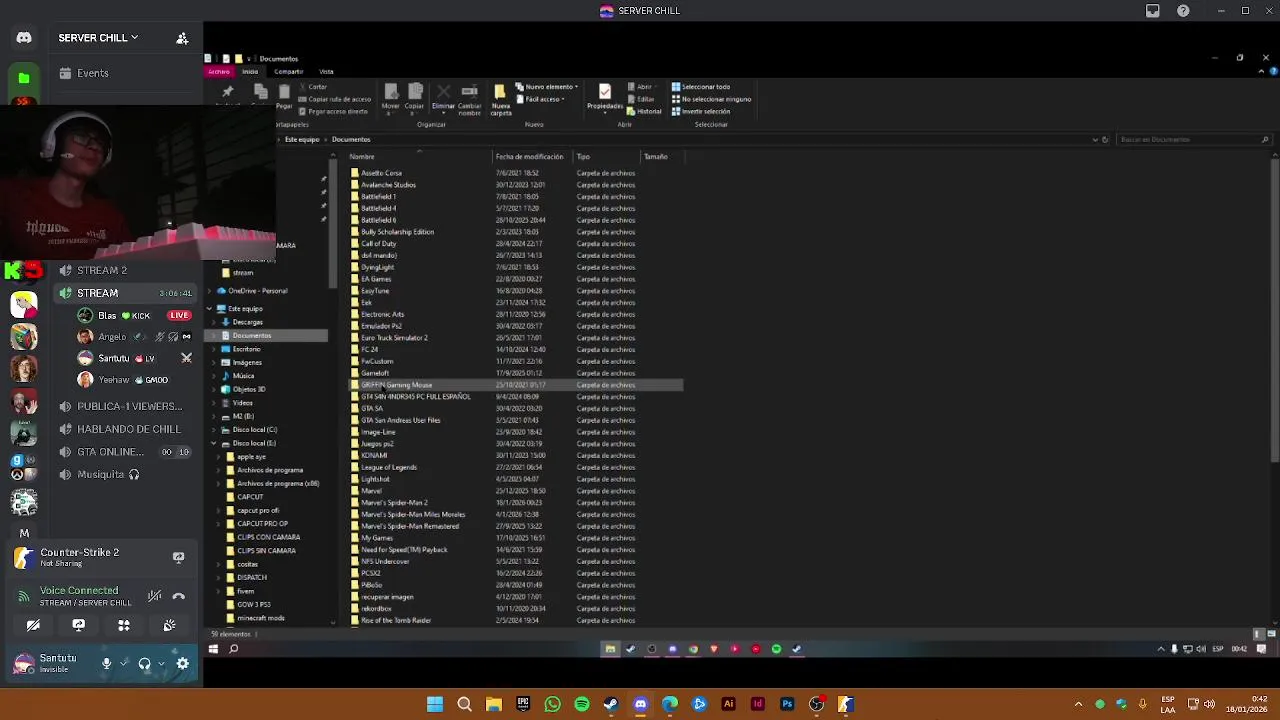This screenshot has width=1280, height=720.
Task: Select CLIPS CON CAMARA in navigation tree
Action: coord(268,537)
